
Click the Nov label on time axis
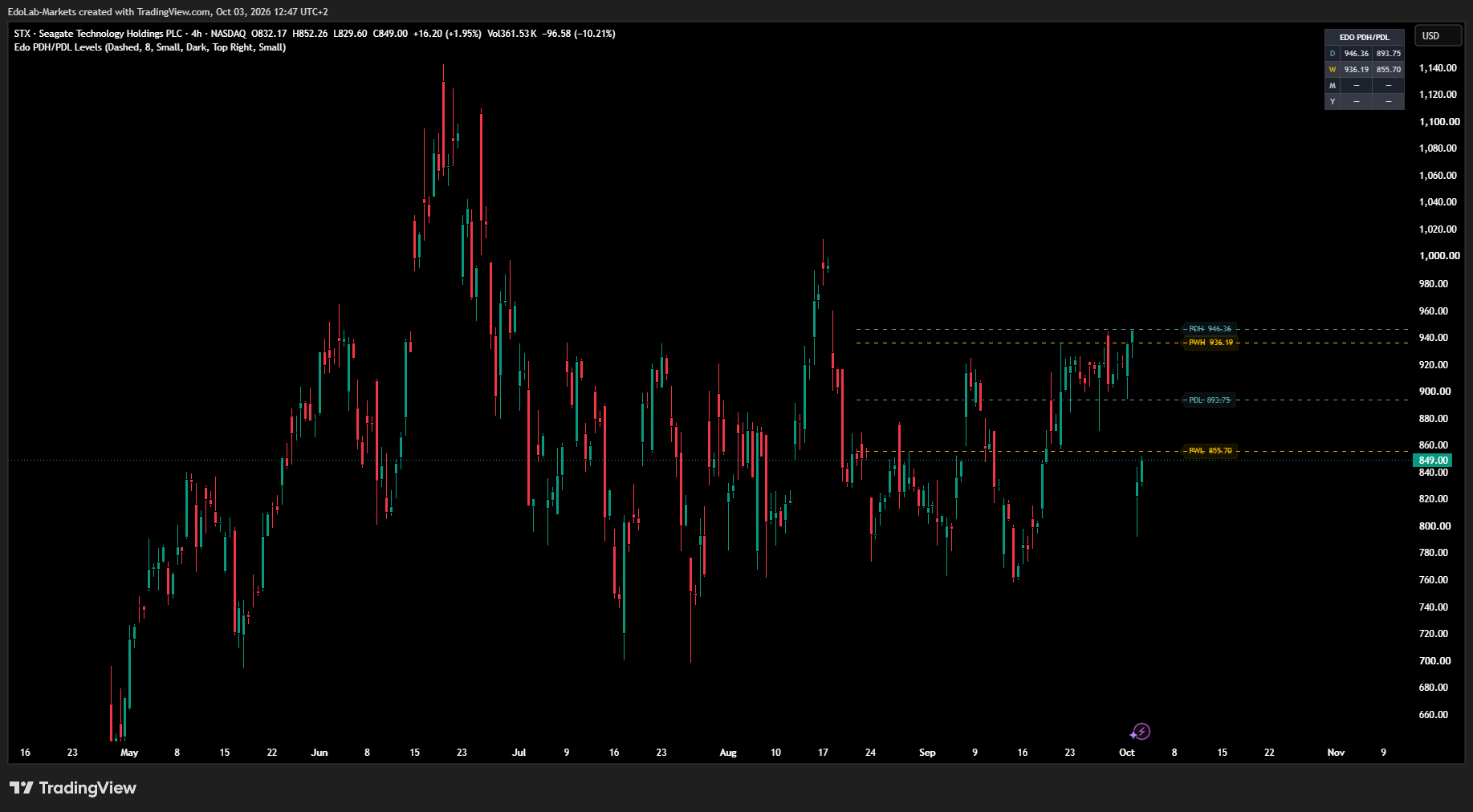1336,753
